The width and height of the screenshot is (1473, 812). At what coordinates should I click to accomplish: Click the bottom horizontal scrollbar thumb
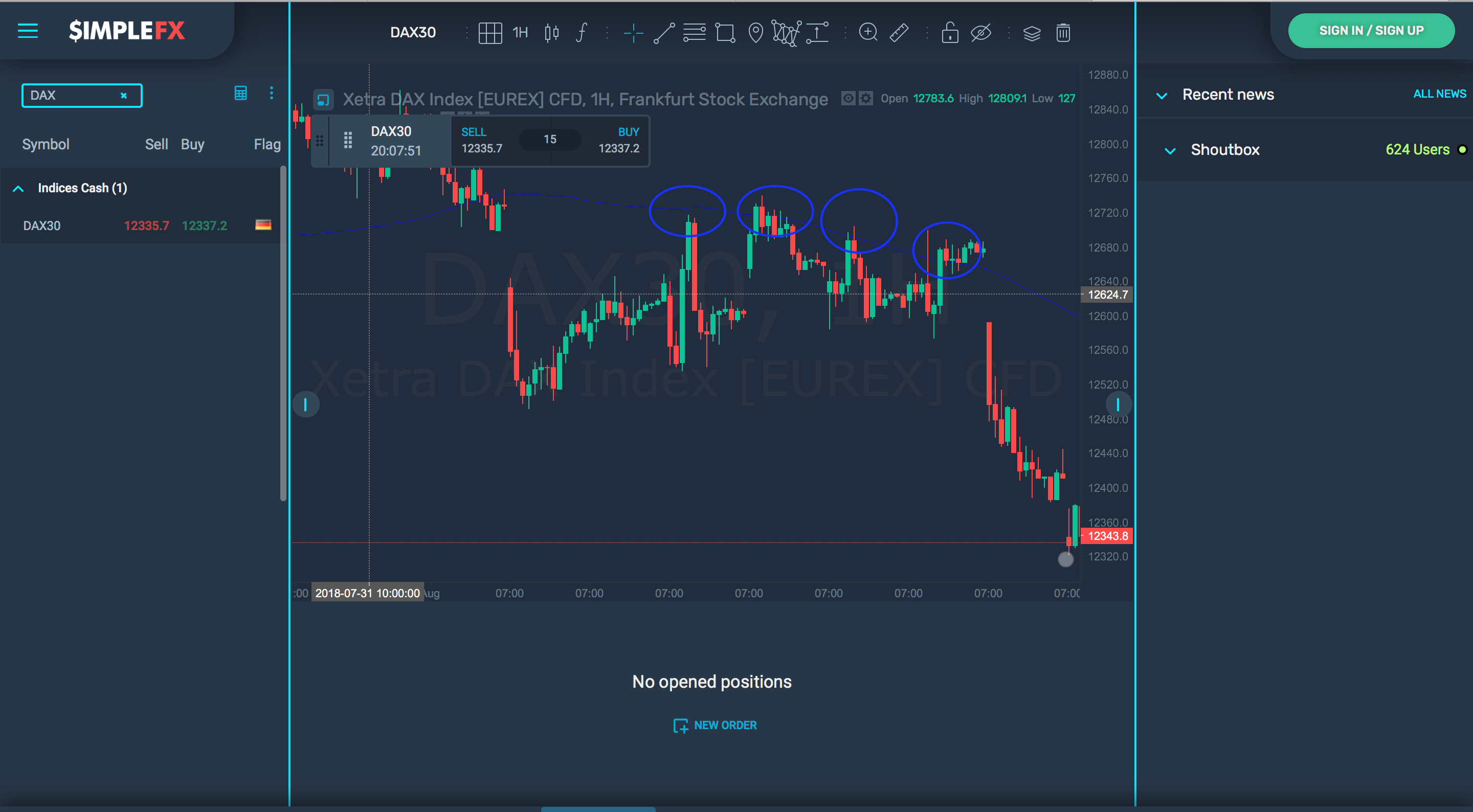pyautogui.click(x=598, y=808)
